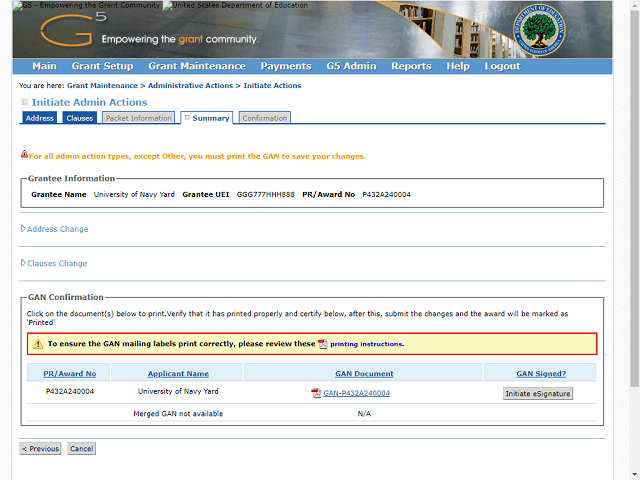This screenshot has width=640, height=480.
Task: Click the vertical page scrollbar
Action: pyautogui.click(x=635, y=240)
